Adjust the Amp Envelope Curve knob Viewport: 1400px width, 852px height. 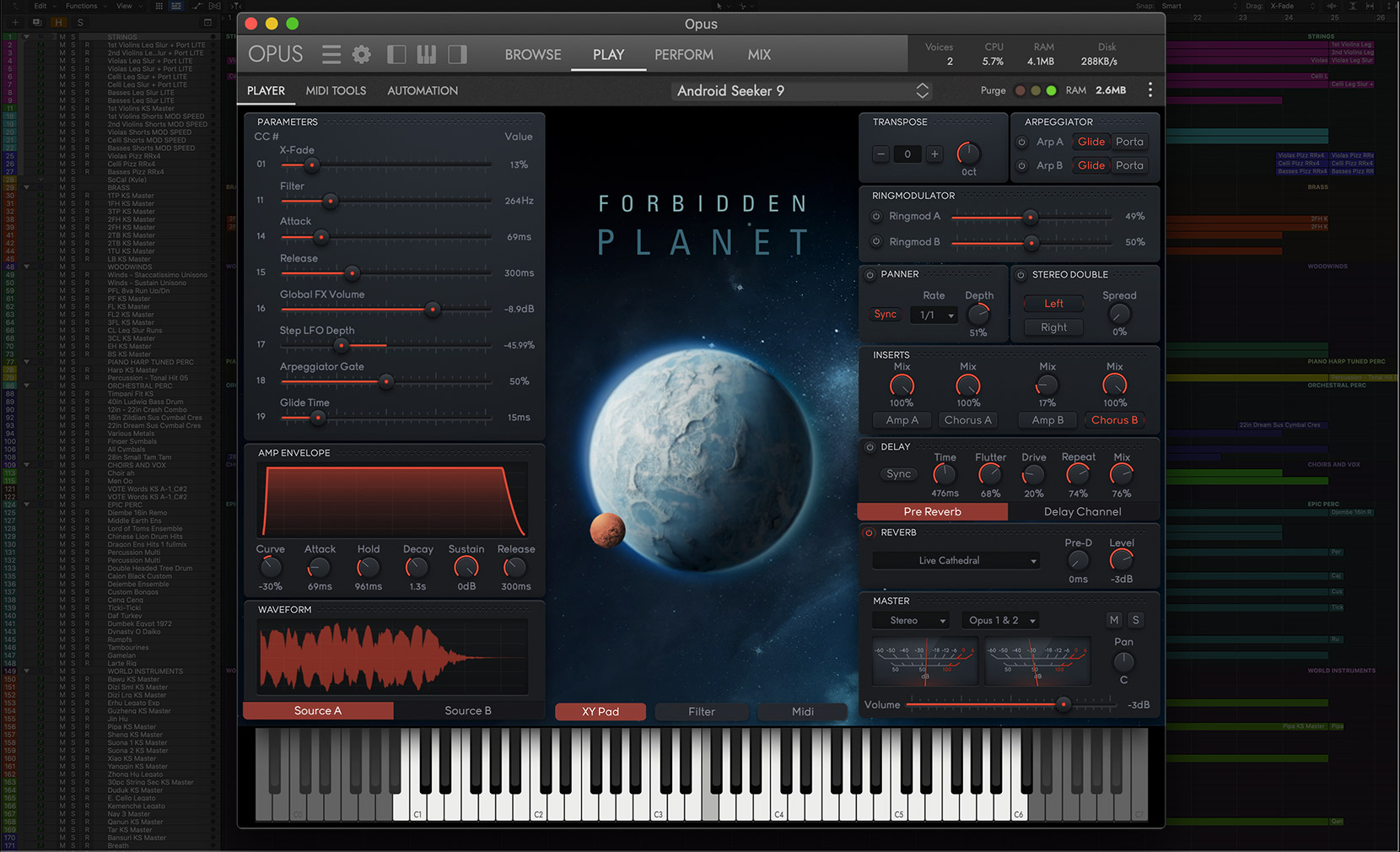270,569
